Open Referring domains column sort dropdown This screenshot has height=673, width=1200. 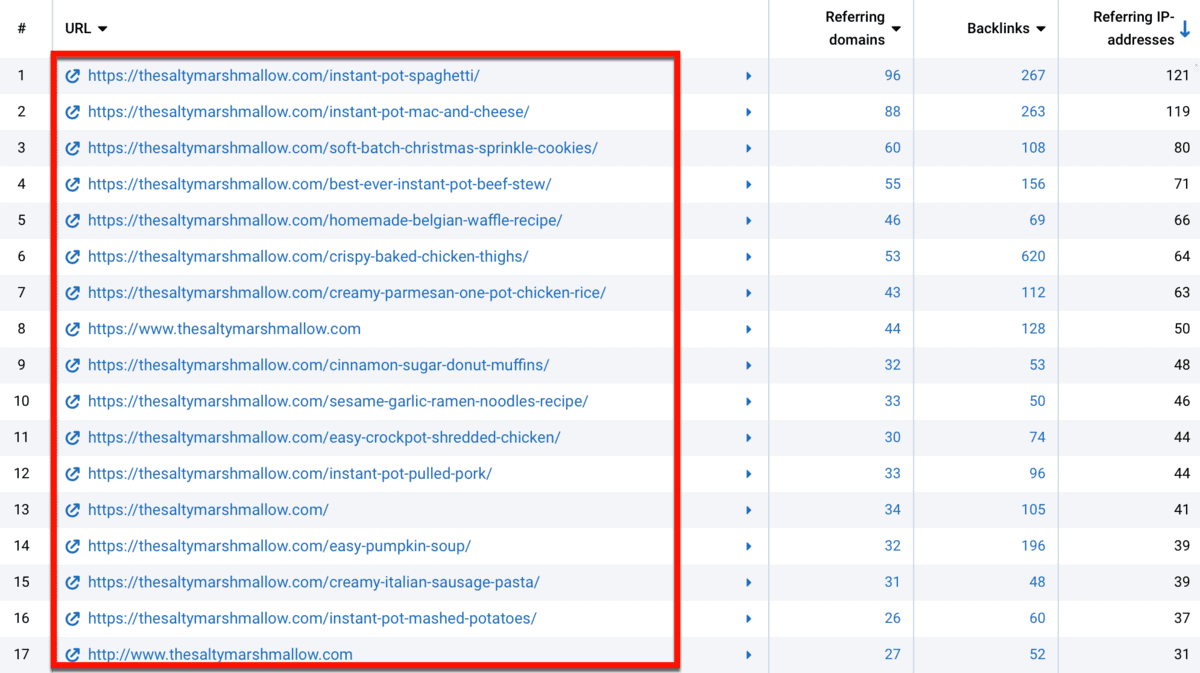point(896,29)
